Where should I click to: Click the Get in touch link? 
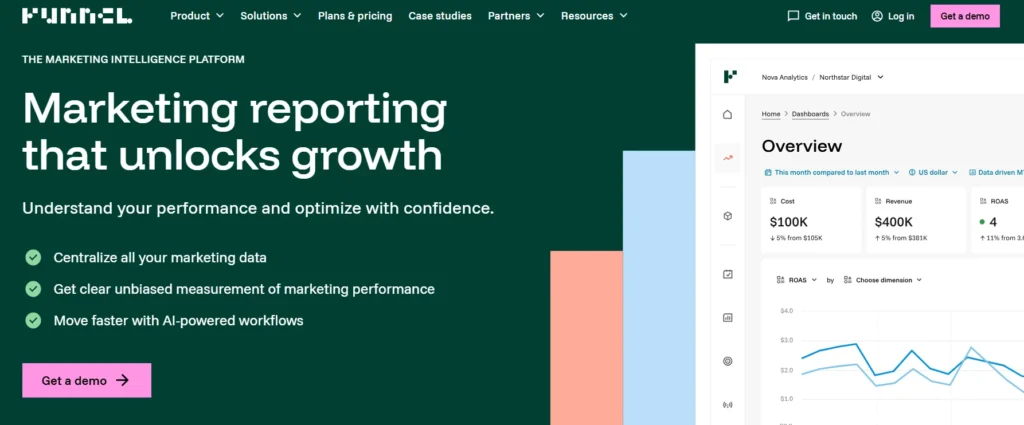[822, 16]
